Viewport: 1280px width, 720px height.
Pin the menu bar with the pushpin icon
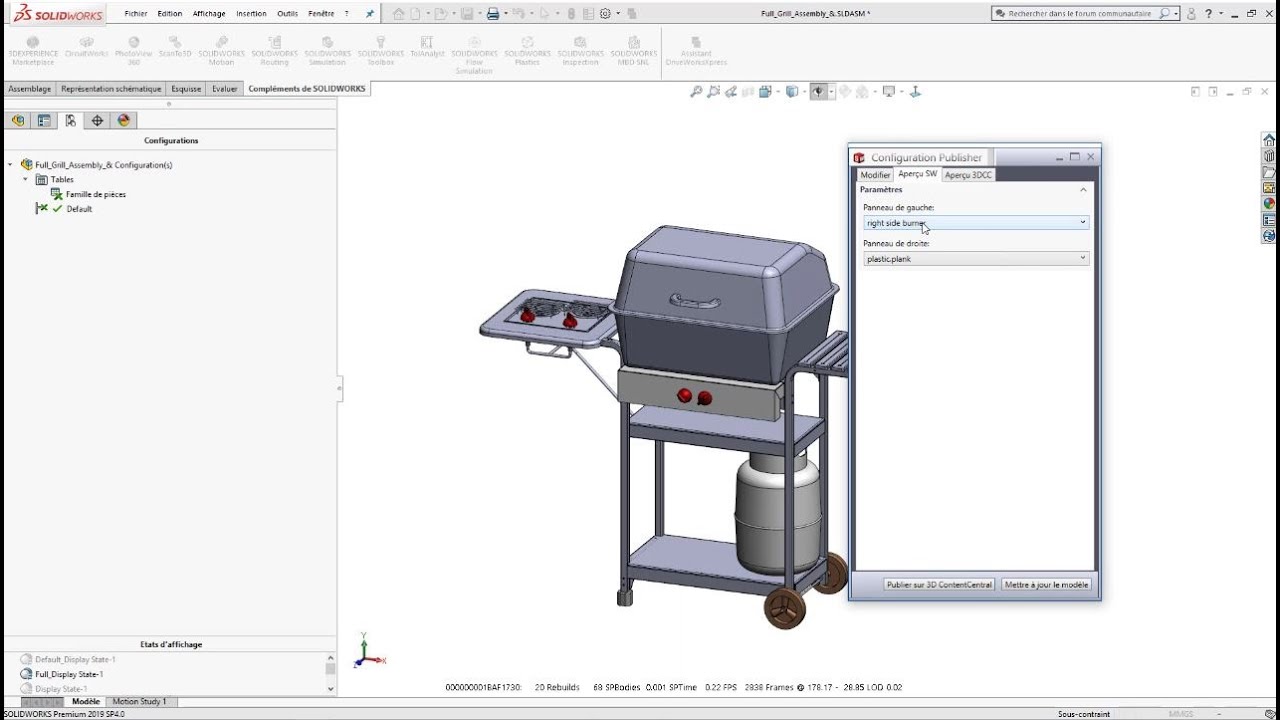[x=370, y=14]
